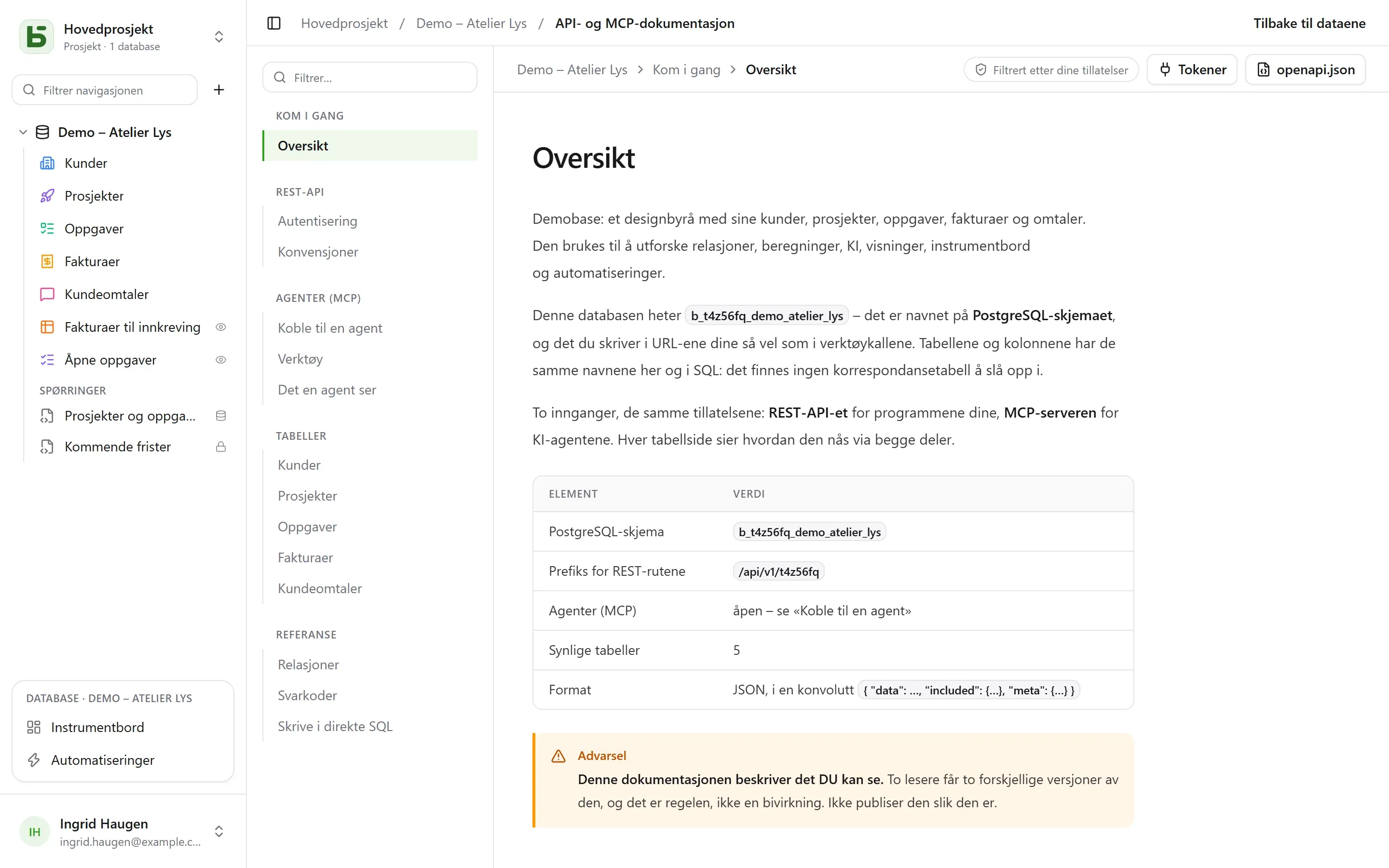
Task: Open Instrumentbord dashboard
Action: (x=123, y=727)
